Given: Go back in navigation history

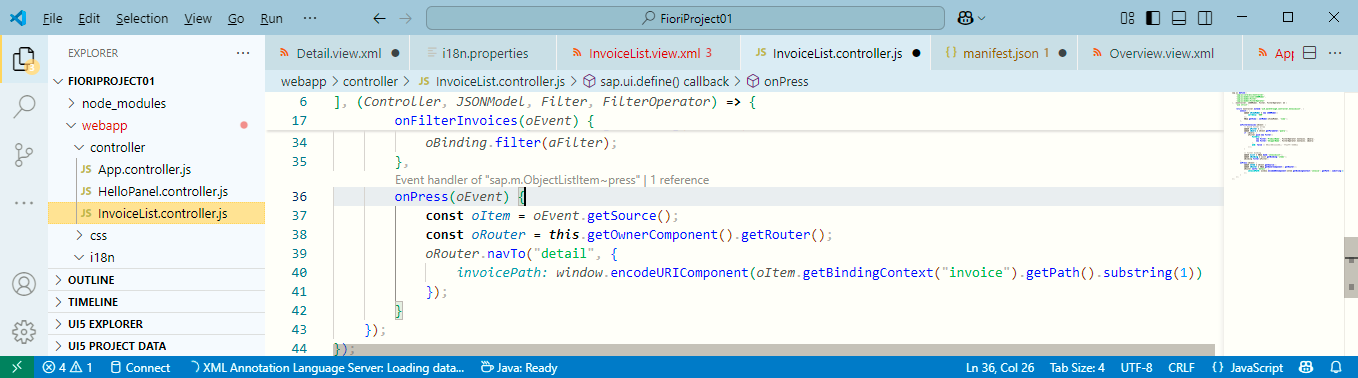Looking at the screenshot, I should [x=379, y=19].
